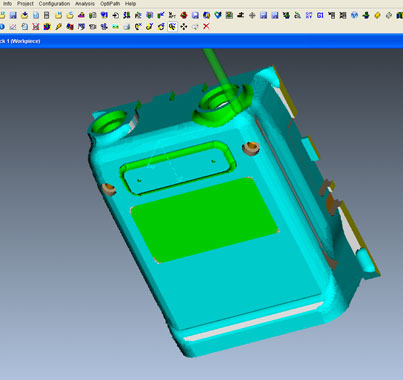
Task: Click the rotate about X axis icon
Action: click(138, 27)
